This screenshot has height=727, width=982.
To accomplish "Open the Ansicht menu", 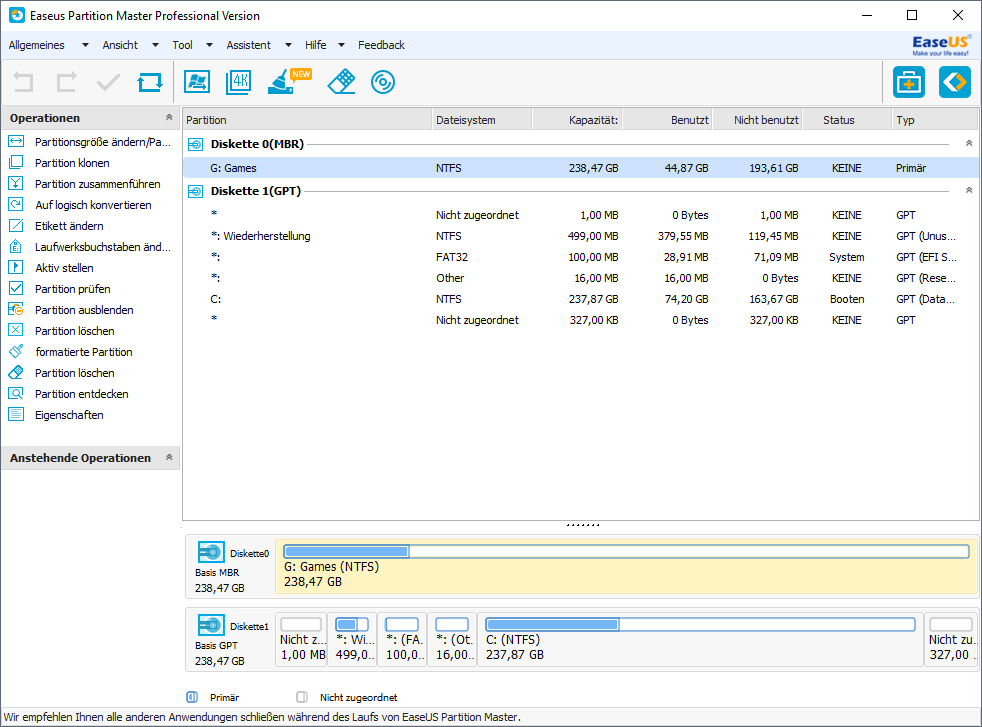I will (120, 45).
